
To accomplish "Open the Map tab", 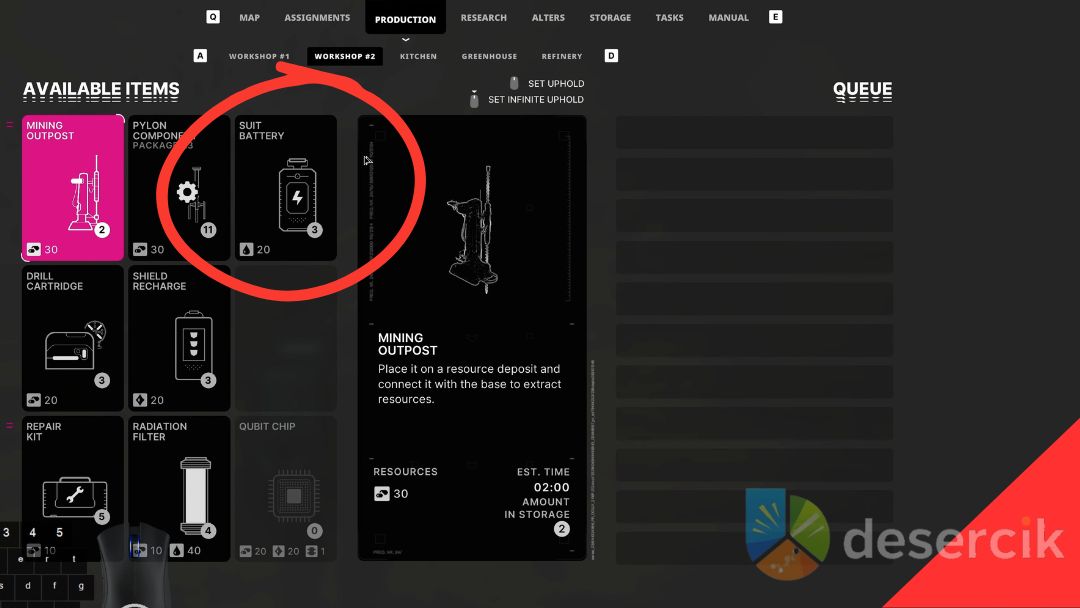I will (x=249, y=18).
